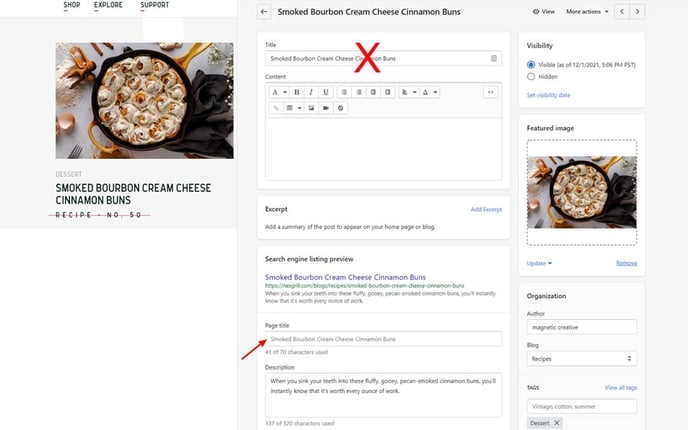
Task: Insert an image into content
Action: (x=311, y=108)
